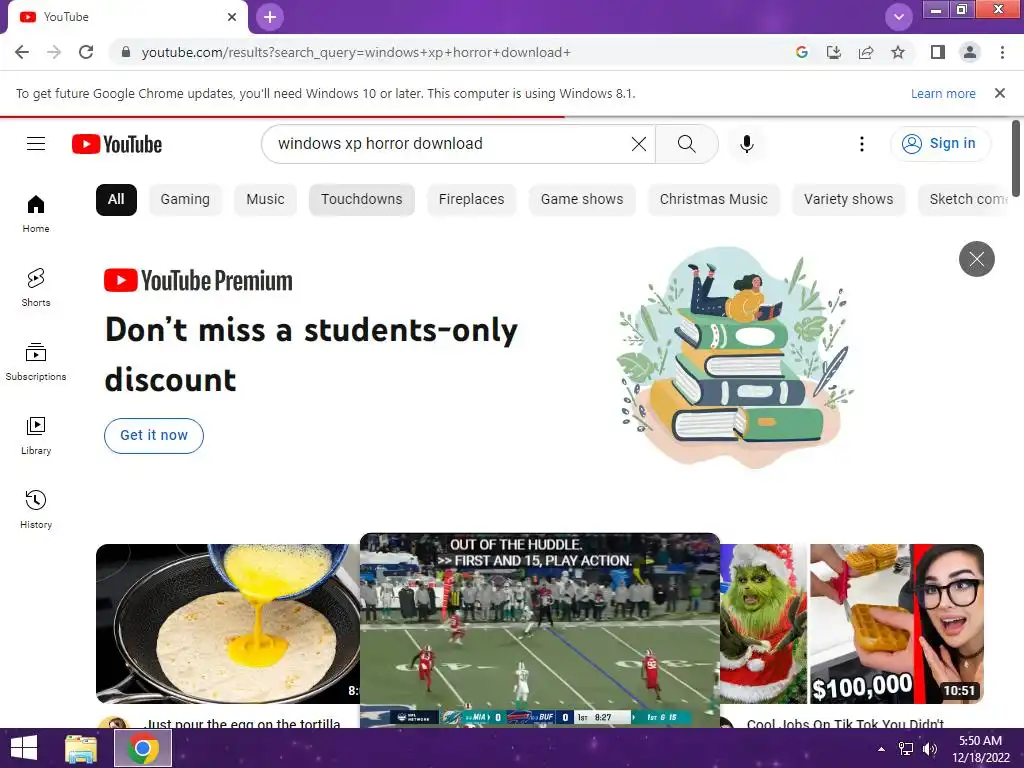
Task: Open Subscriptions in the sidebar
Action: point(36,361)
